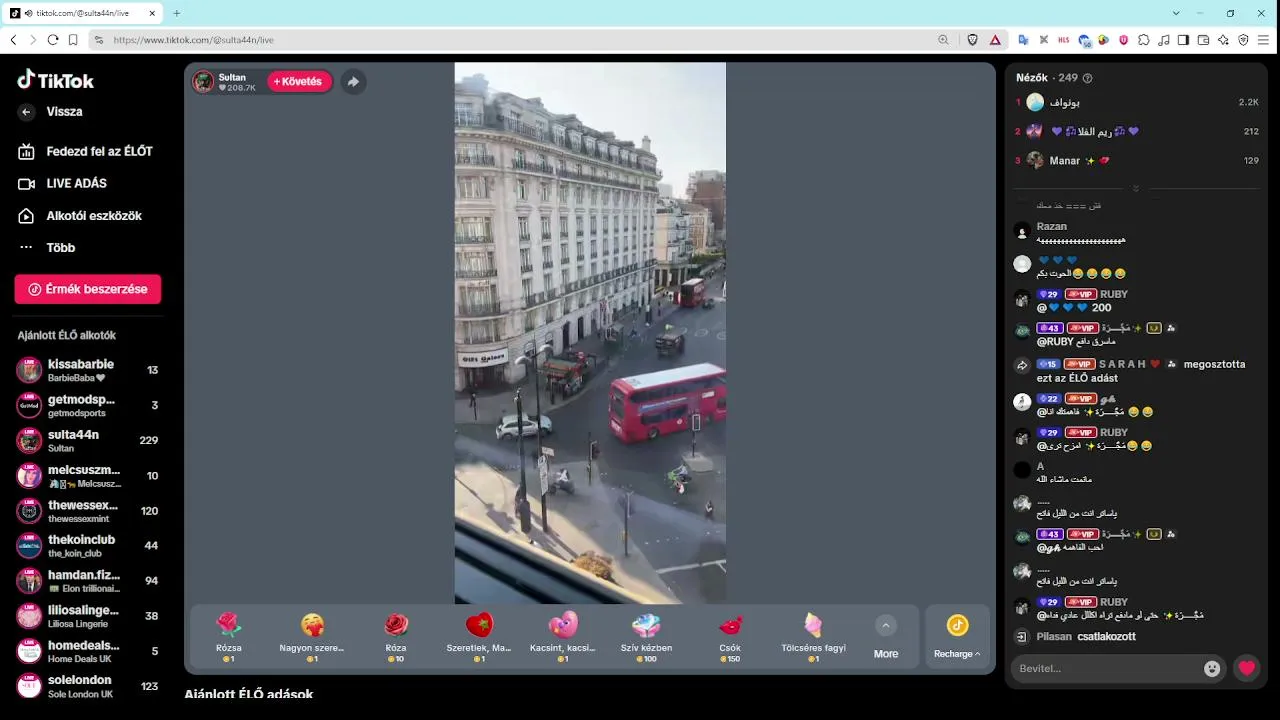
Task: Select the tiktok.com/@sulta44n/live tab
Action: (x=83, y=13)
